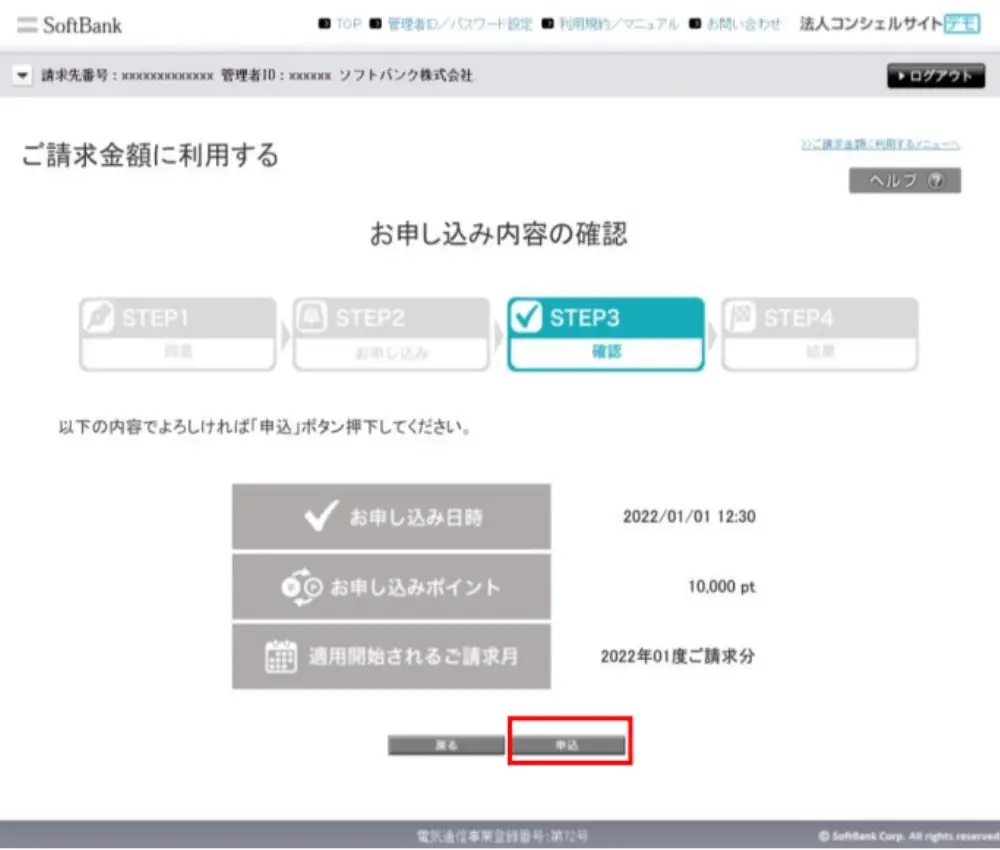Open the ヘルプ button

[904, 180]
